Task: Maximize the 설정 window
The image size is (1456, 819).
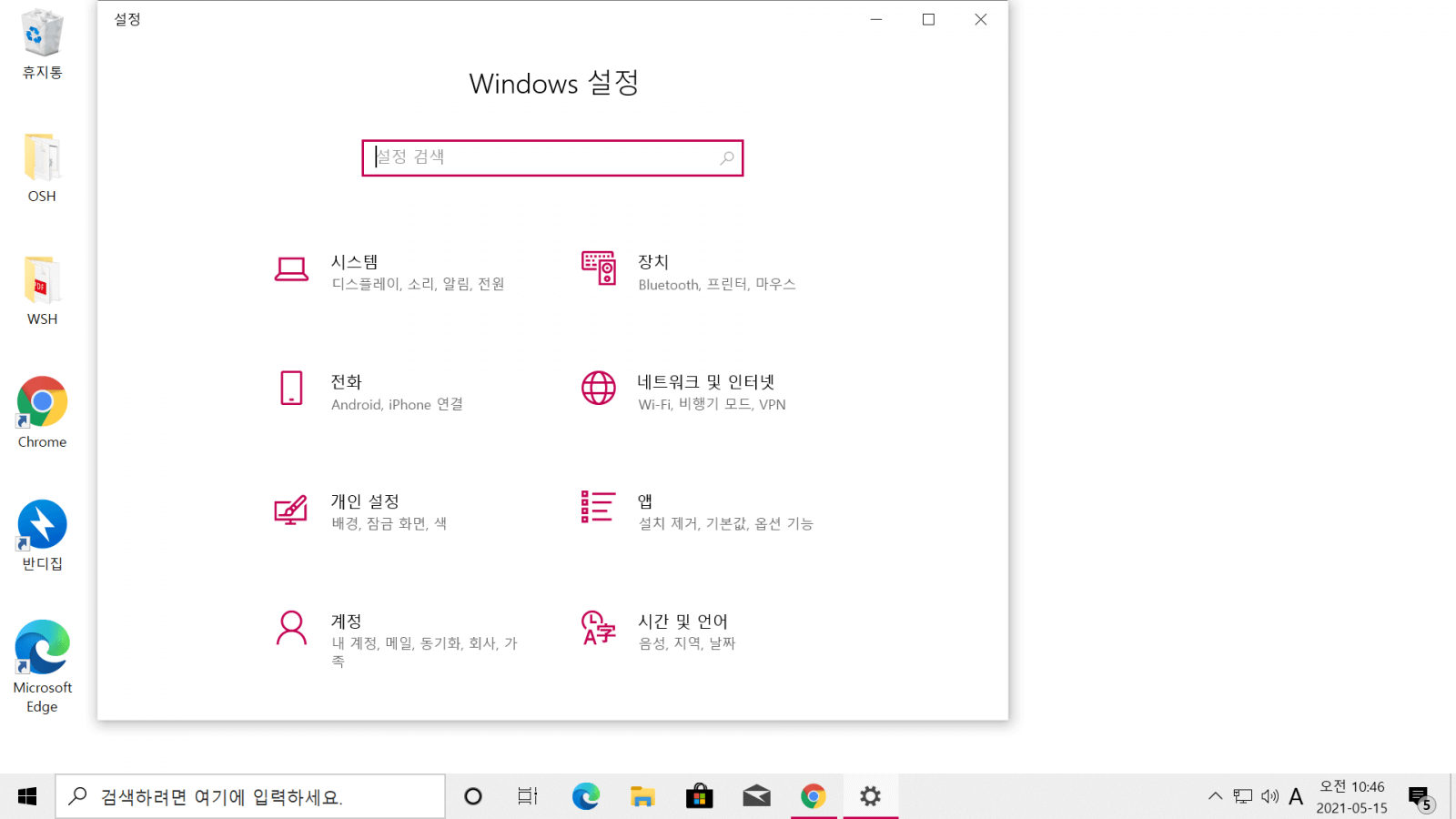Action: (928, 19)
